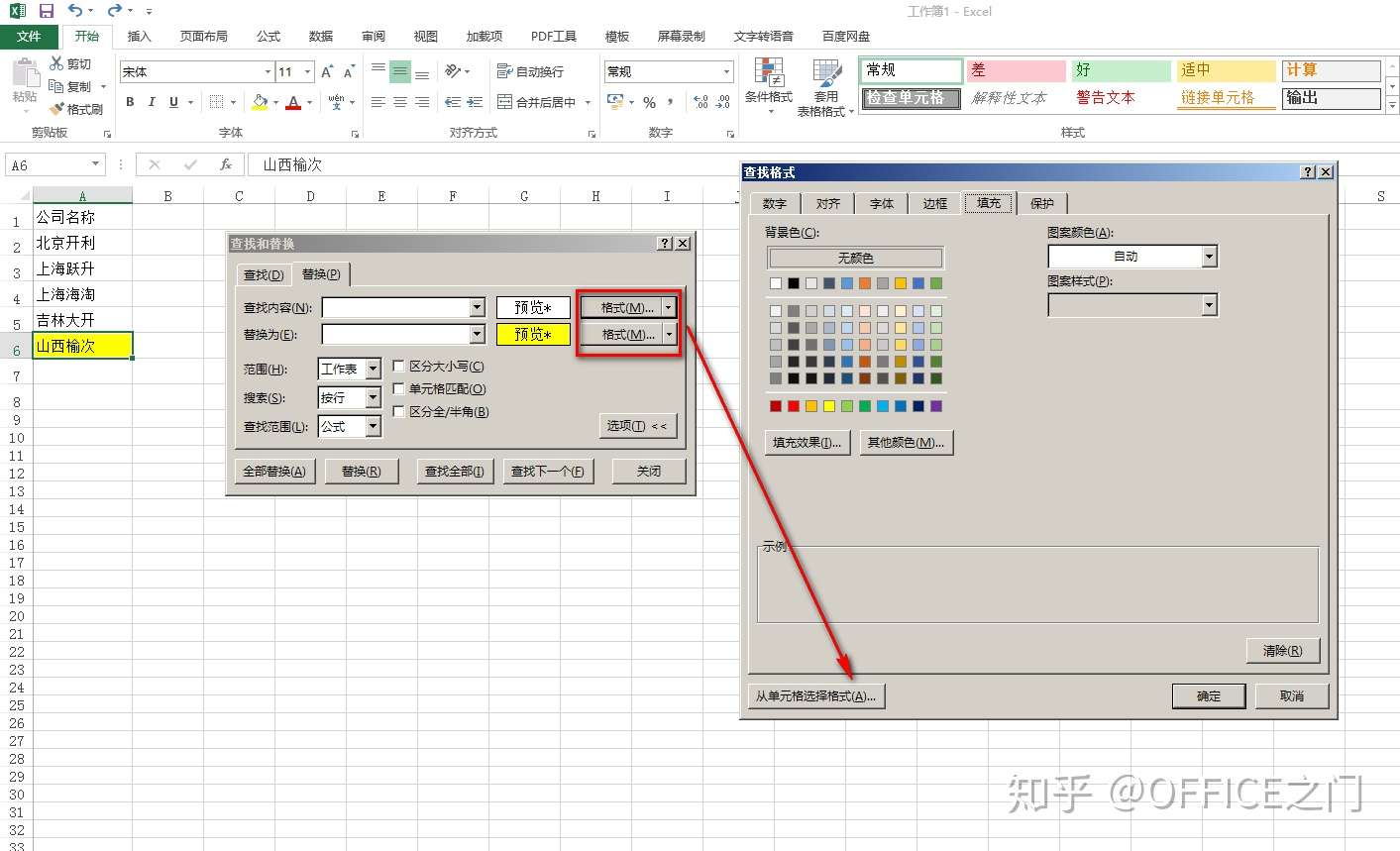Image resolution: width=1400 pixels, height=851 pixels.
Task: Enable the 区分全/半角 checkbox
Action: [399, 411]
